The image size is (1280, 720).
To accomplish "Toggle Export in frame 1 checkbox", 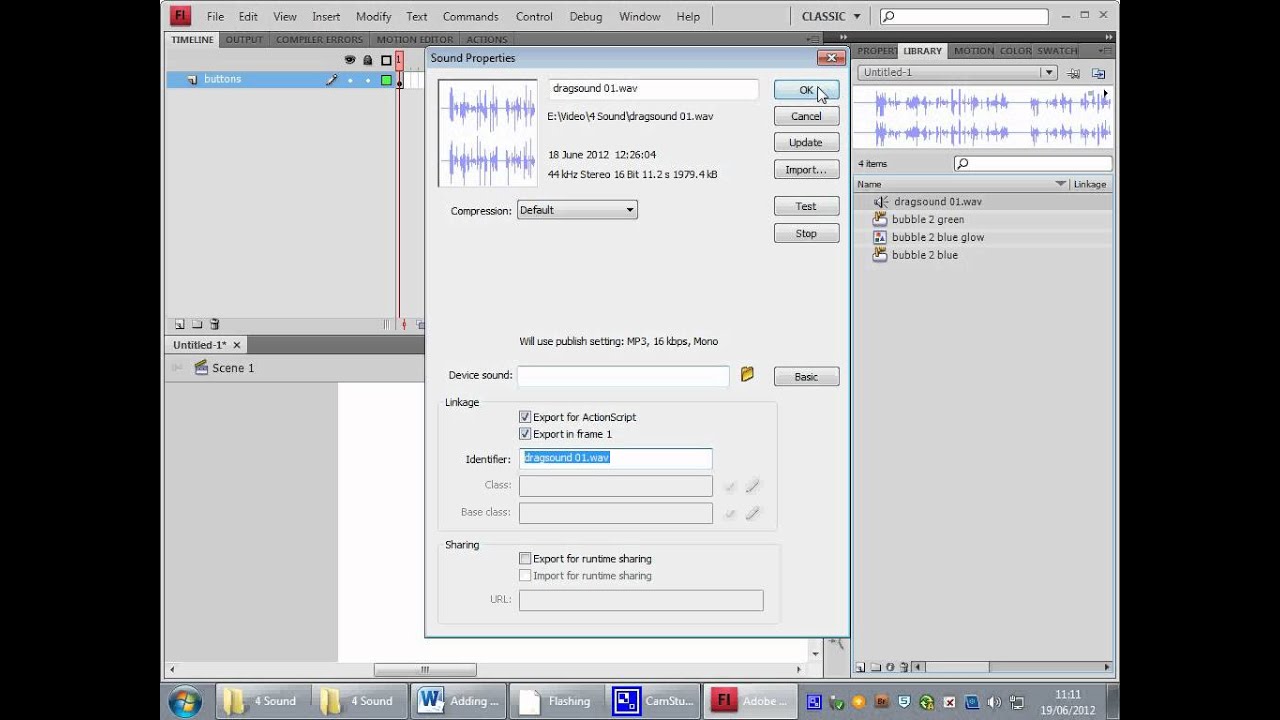I will coord(525,434).
